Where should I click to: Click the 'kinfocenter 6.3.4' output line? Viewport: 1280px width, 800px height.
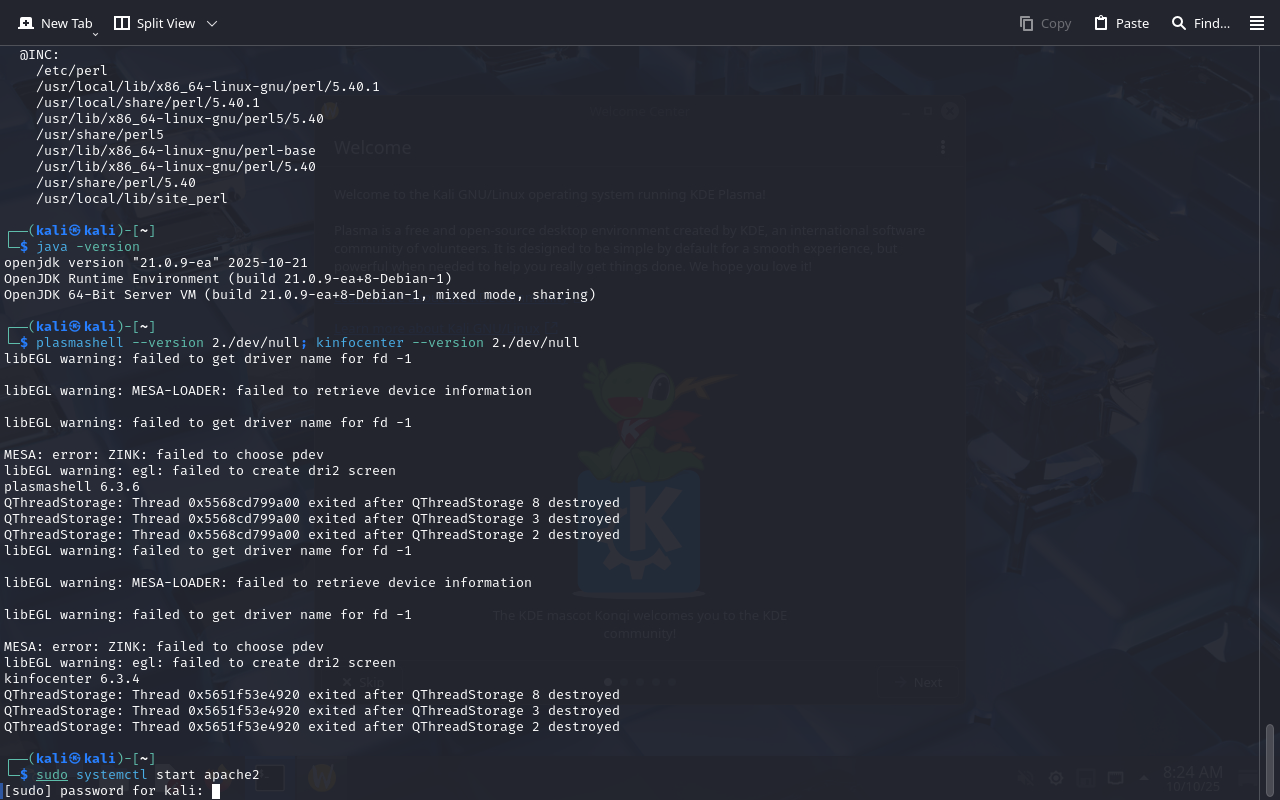tap(72, 679)
